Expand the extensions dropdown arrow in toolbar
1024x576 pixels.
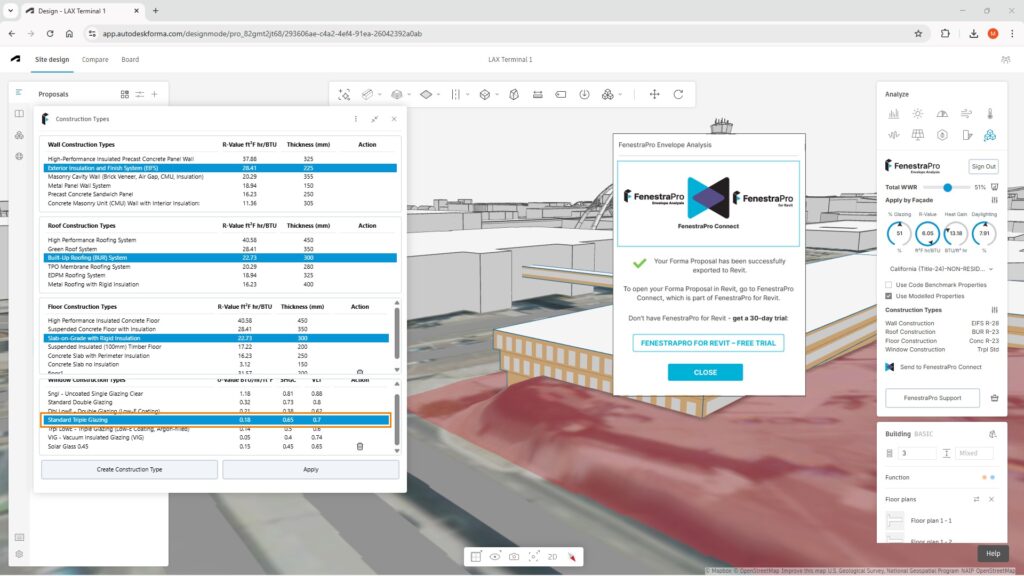pyautogui.click(x=621, y=94)
